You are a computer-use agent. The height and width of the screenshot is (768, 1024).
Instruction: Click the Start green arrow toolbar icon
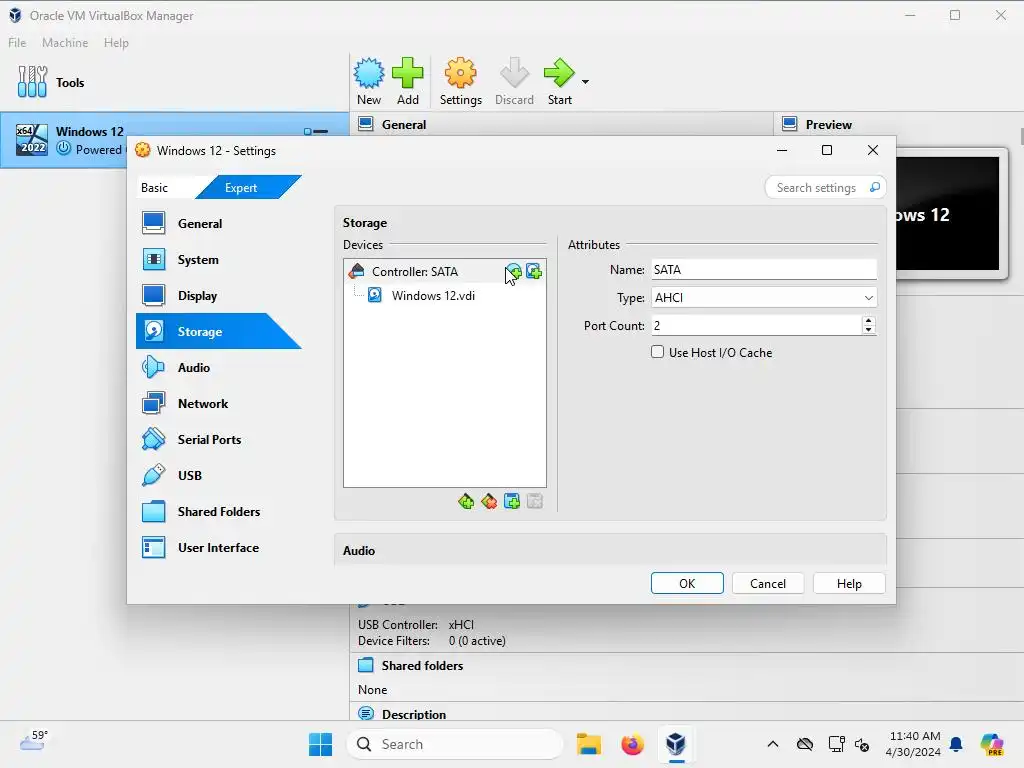tap(560, 82)
